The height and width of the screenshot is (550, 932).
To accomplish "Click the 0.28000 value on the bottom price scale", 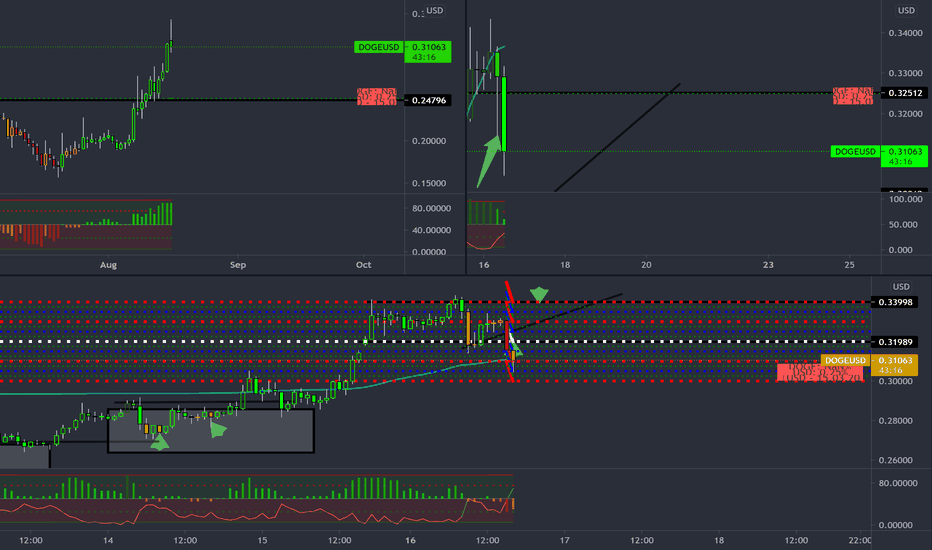I will 895,421.
